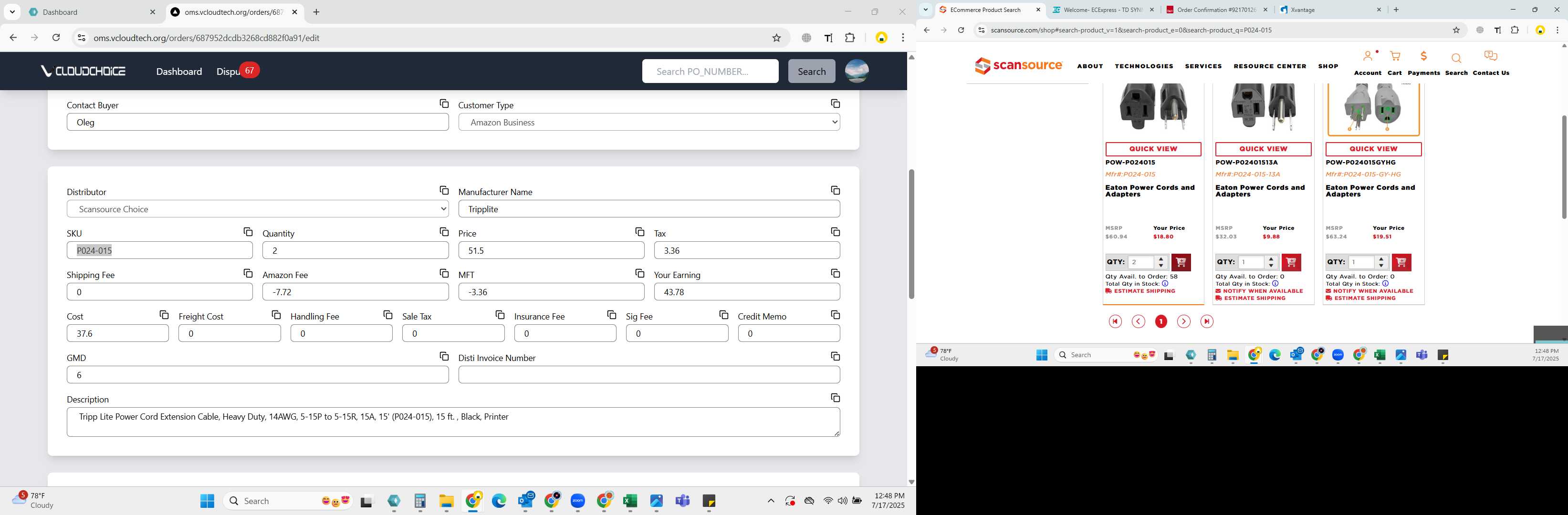1568x515 pixels.
Task: Click the Disti Invoice Number field
Action: (x=649, y=374)
